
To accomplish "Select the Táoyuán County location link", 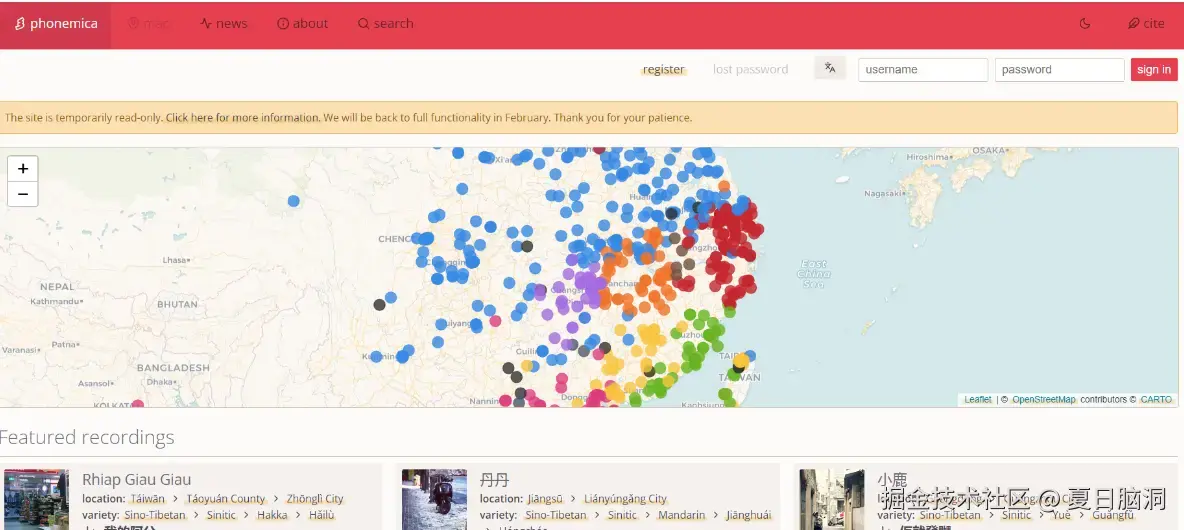I will (x=226, y=499).
